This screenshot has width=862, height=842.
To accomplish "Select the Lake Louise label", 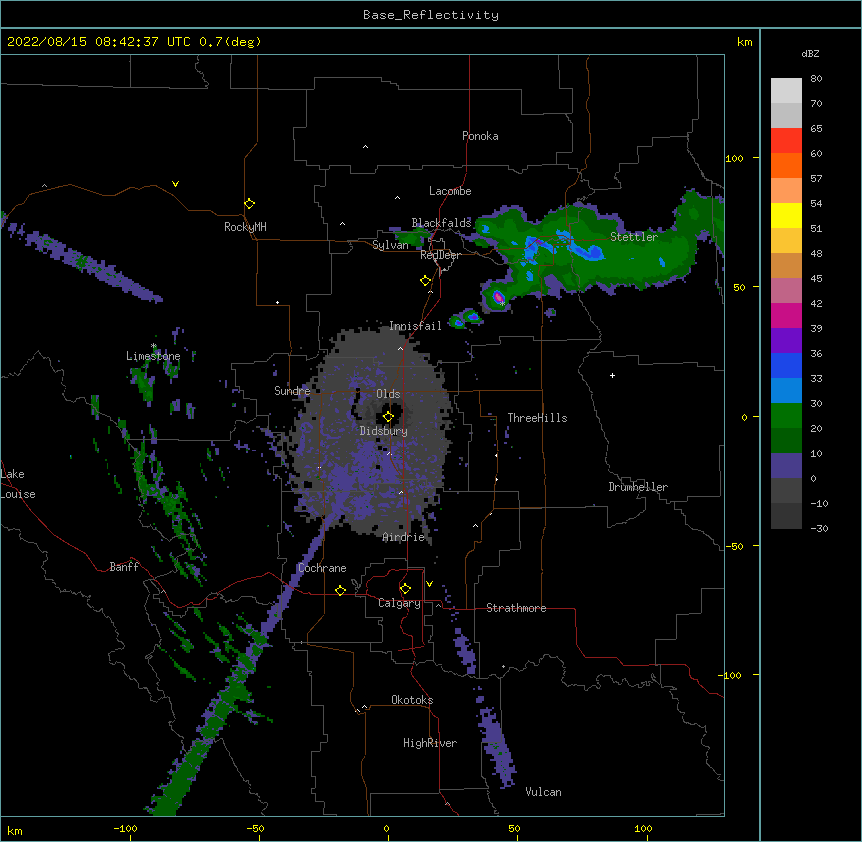I will (x=18, y=484).
